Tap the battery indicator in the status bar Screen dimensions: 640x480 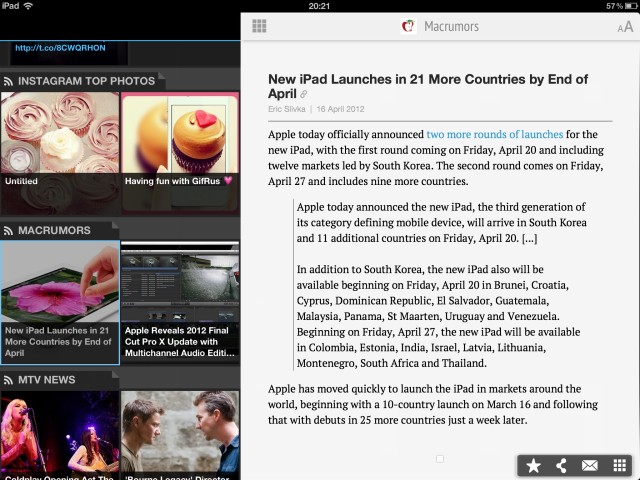[631, 6]
